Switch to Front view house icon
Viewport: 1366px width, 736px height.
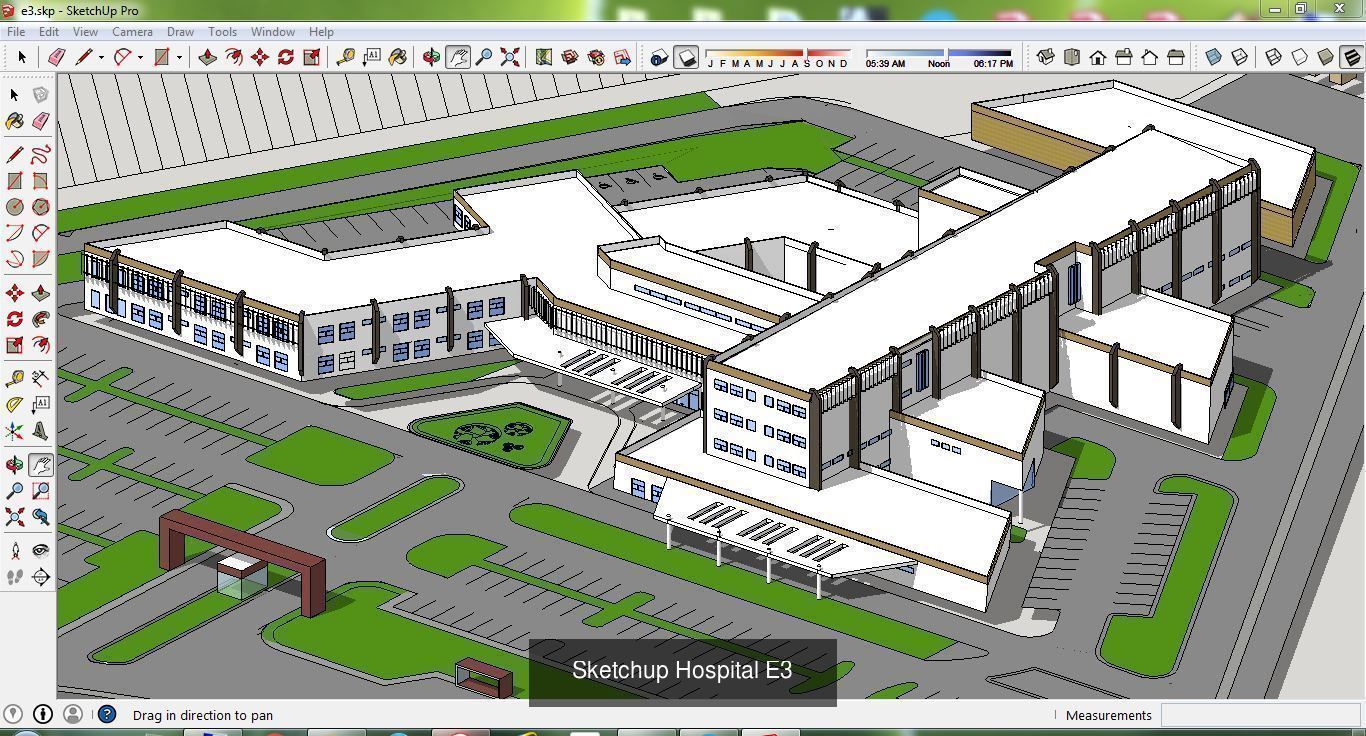[1098, 57]
